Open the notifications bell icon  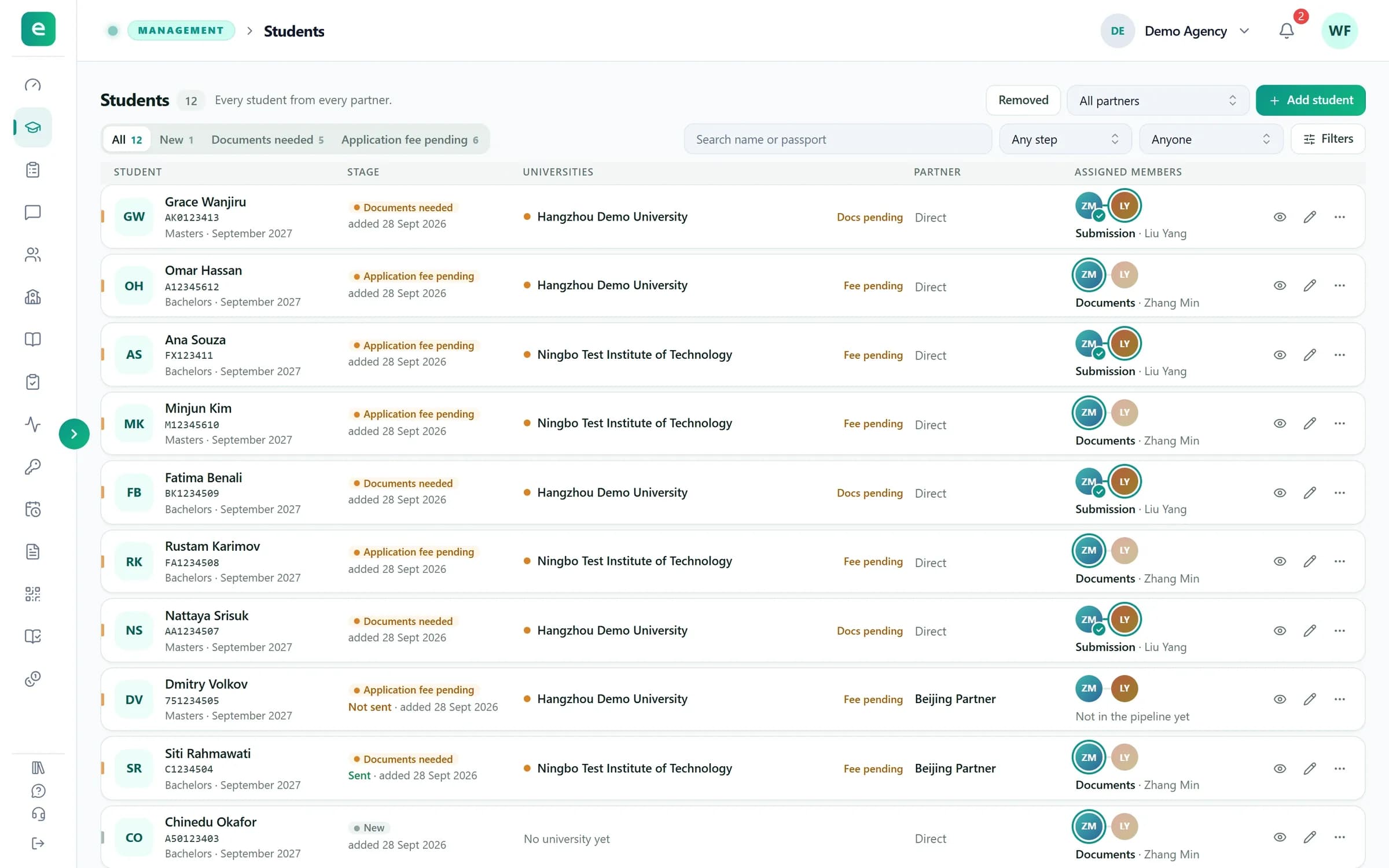pyautogui.click(x=1286, y=31)
